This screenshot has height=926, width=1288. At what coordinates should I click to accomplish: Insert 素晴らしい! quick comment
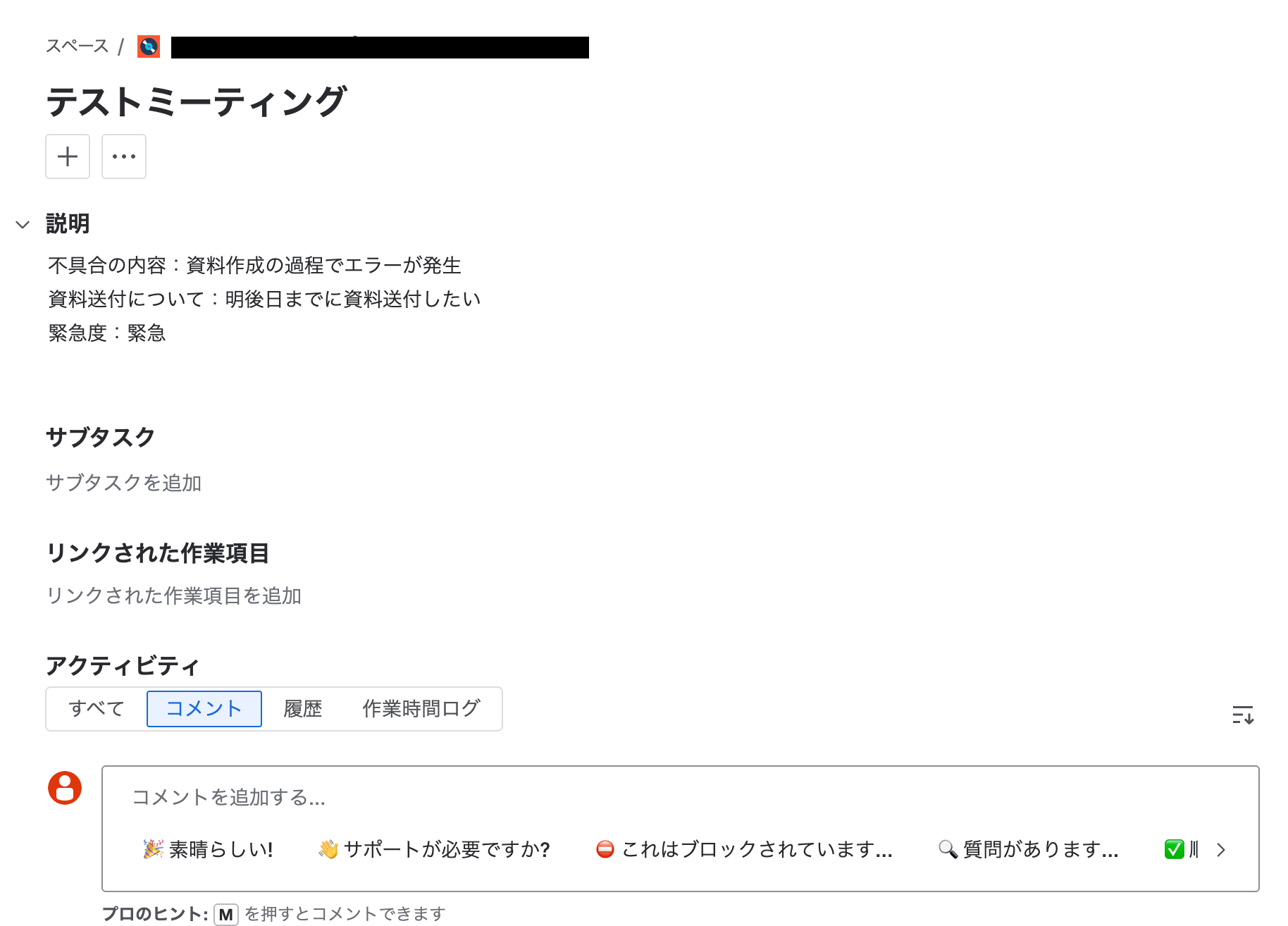pyautogui.click(x=209, y=850)
